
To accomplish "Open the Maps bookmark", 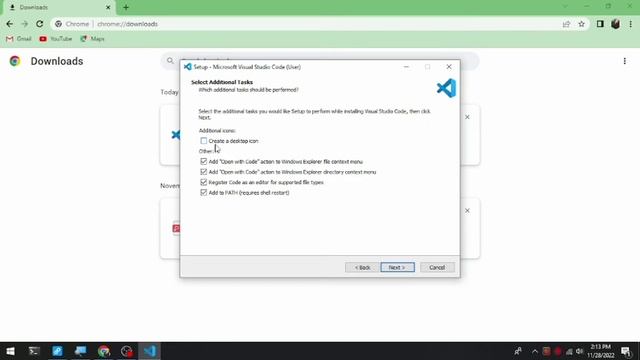I will (x=93, y=39).
